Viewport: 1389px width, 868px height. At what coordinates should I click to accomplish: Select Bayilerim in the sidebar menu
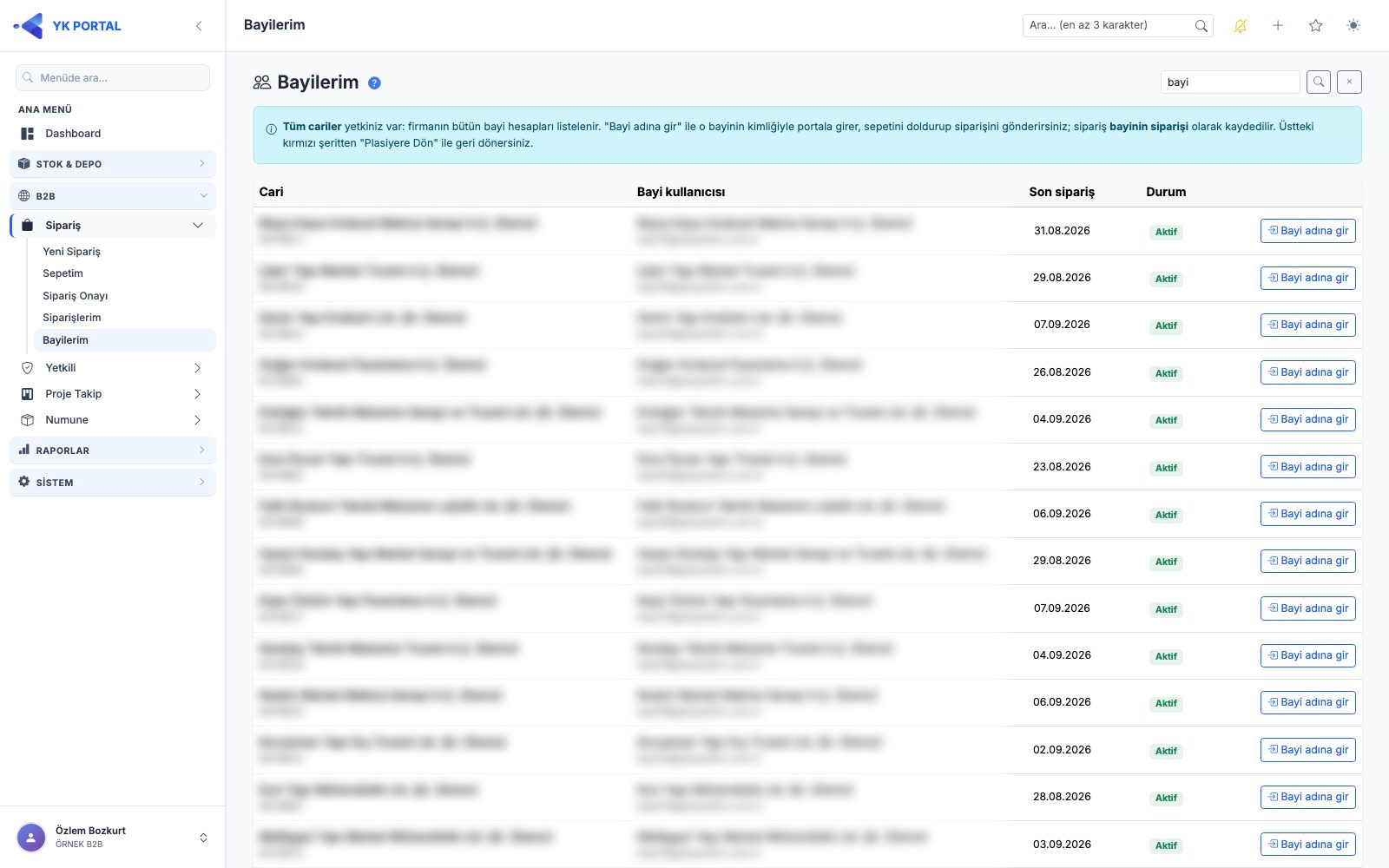click(x=124, y=340)
